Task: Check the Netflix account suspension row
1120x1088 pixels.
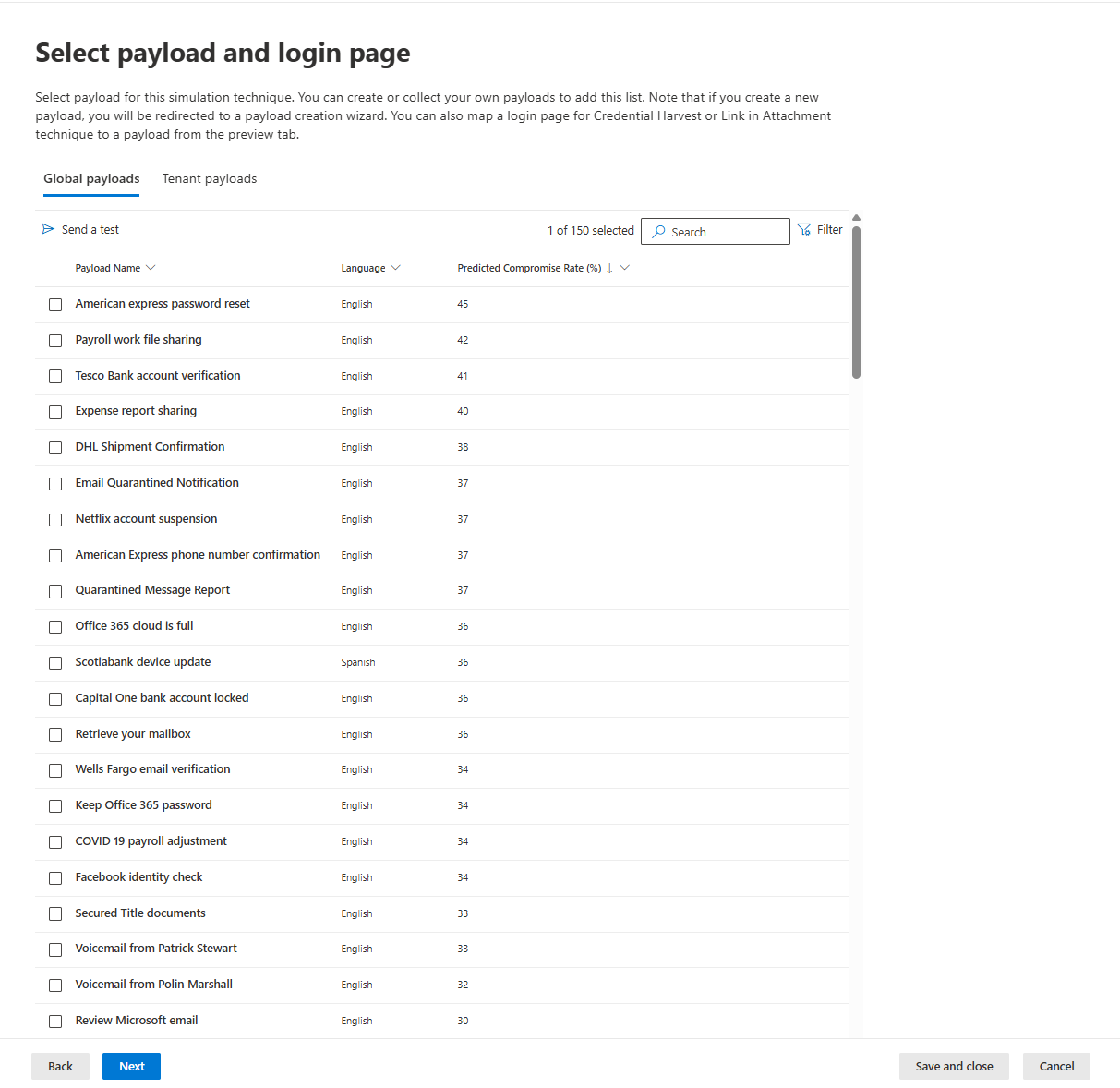Action: point(55,519)
